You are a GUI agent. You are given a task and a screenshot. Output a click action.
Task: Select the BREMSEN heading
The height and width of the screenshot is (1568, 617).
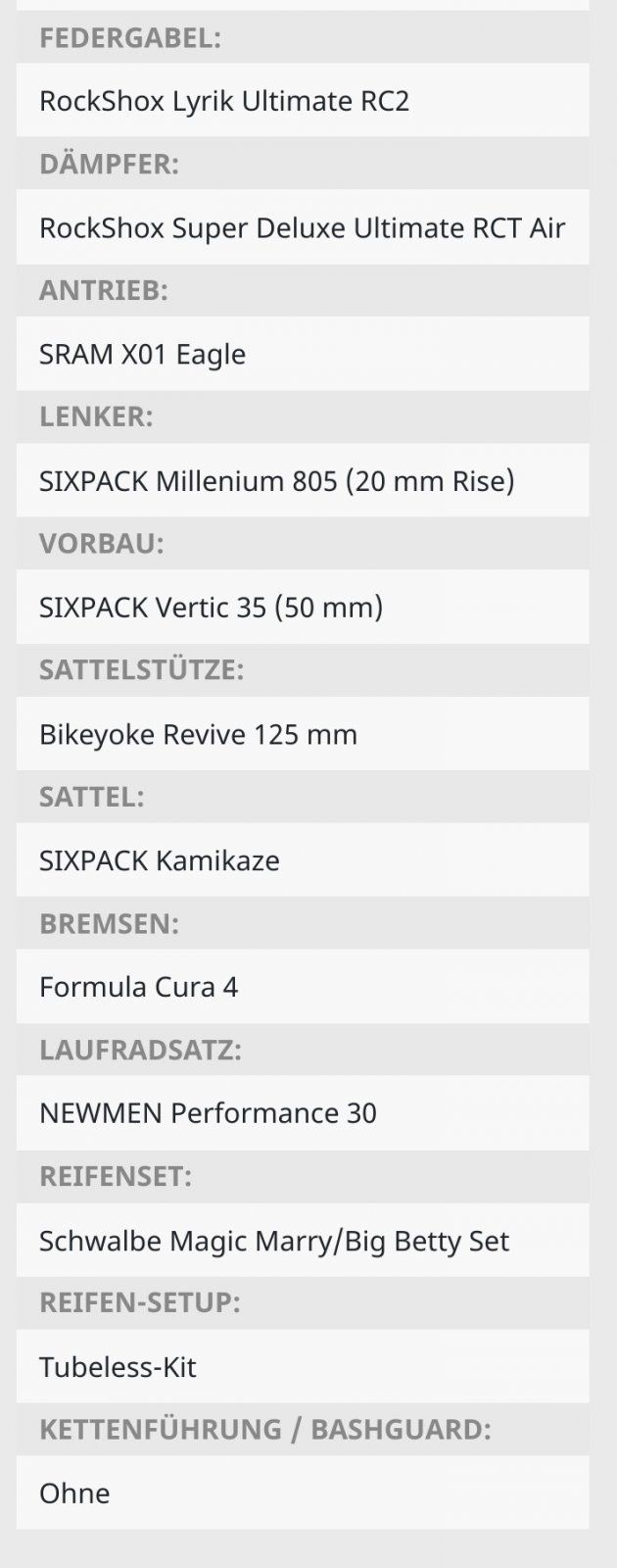click(x=110, y=923)
